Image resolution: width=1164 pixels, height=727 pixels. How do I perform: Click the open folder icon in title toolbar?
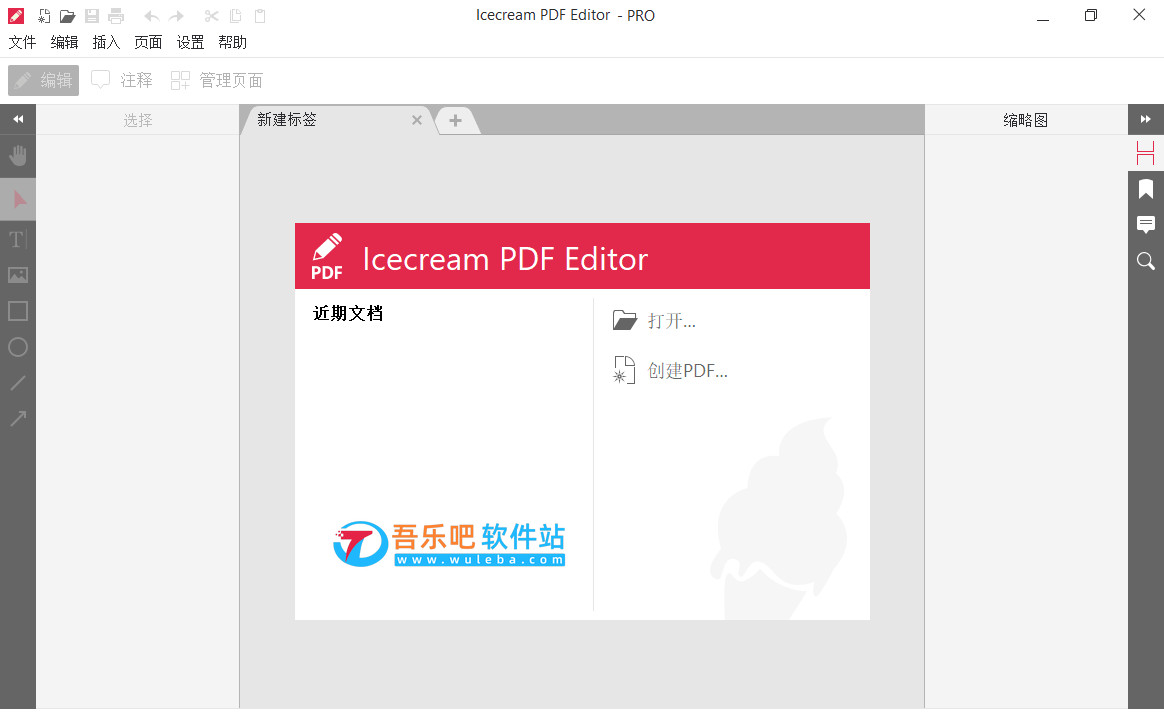(x=68, y=16)
